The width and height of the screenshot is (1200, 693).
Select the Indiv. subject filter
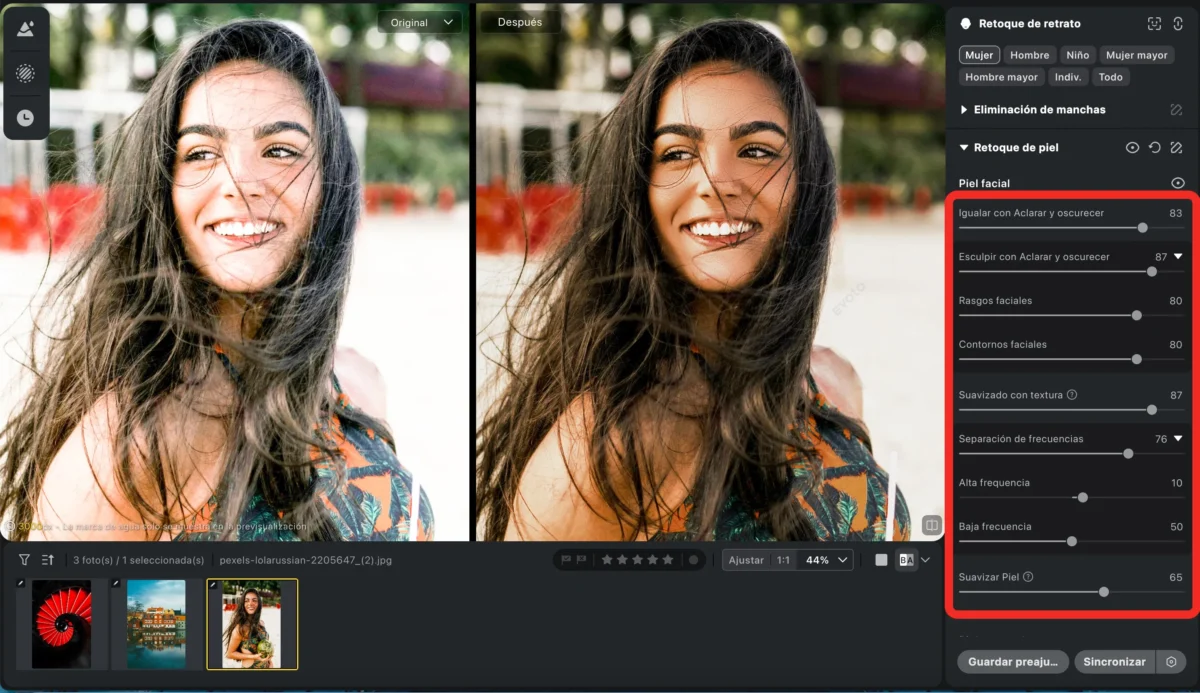1068,77
